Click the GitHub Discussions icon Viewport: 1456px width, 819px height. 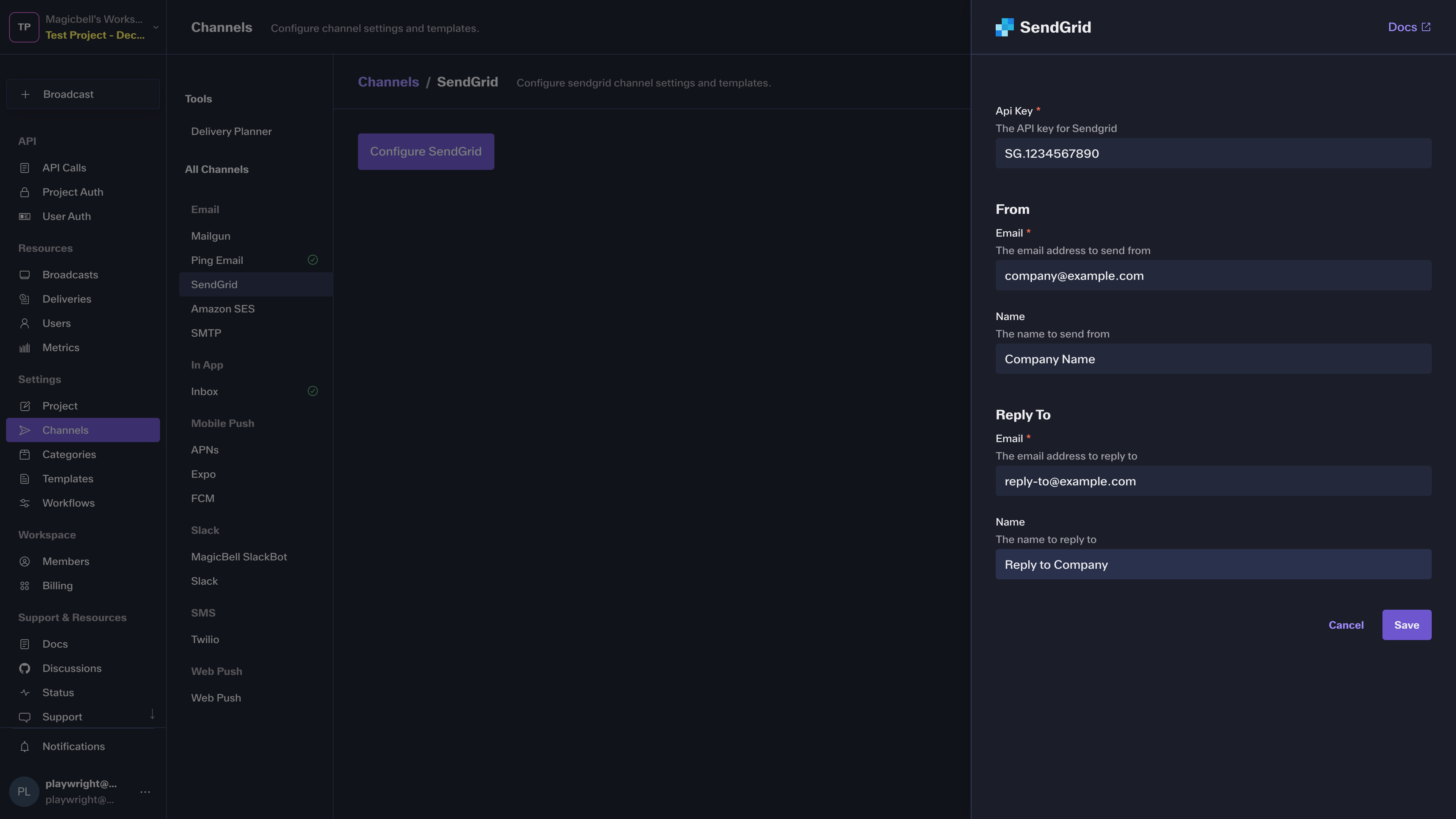24,668
